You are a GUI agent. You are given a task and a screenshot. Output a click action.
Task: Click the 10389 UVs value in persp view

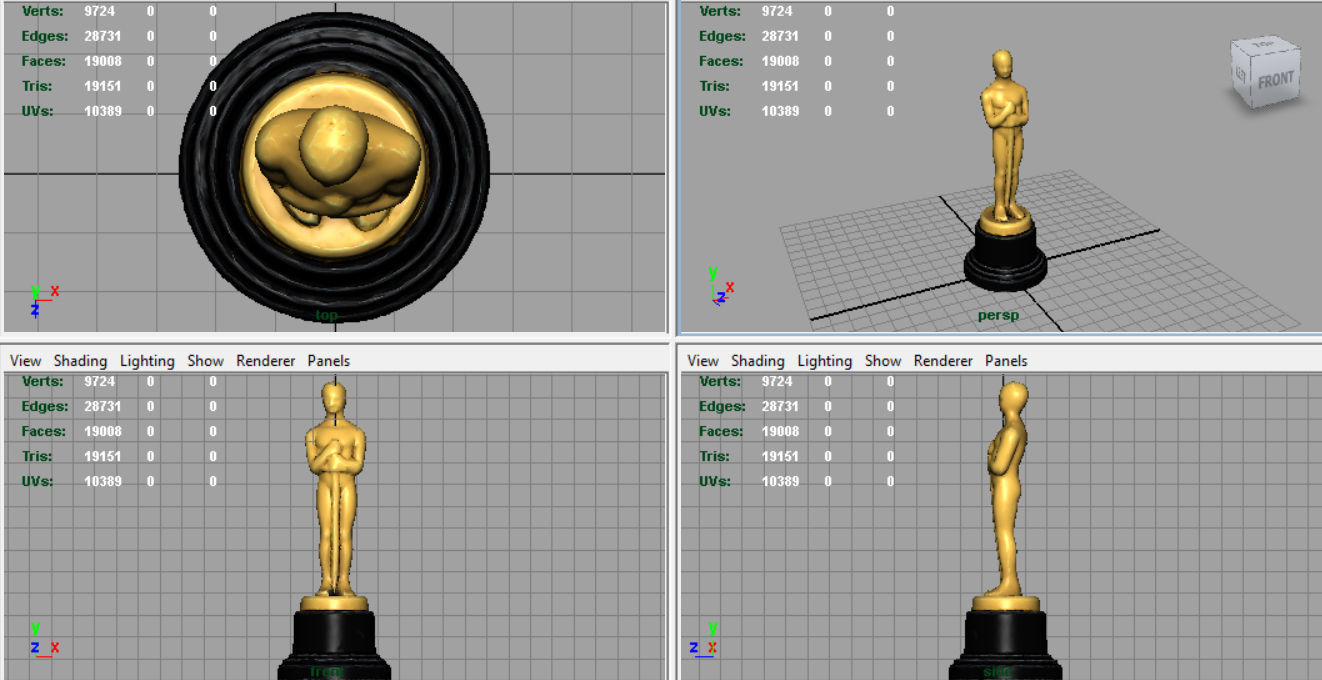[x=780, y=111]
